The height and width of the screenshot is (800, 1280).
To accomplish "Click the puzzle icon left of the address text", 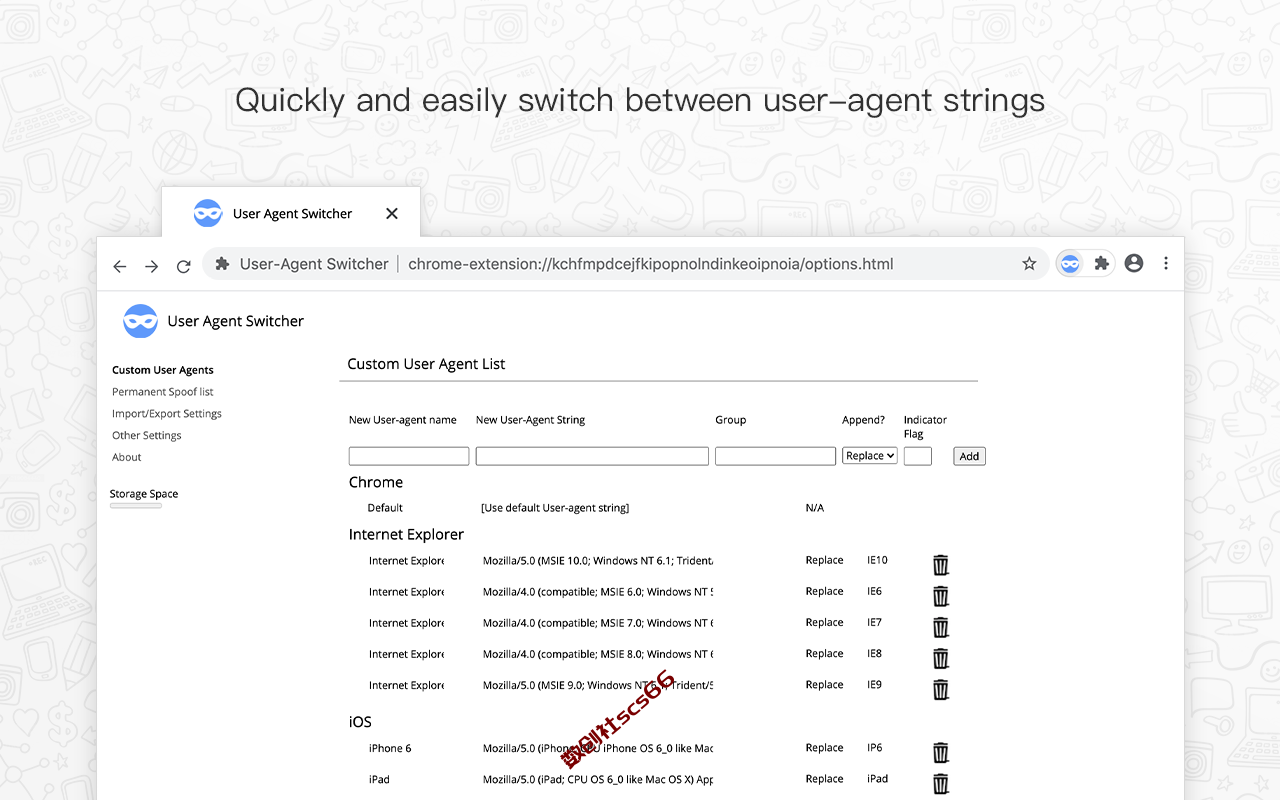I will 222,264.
